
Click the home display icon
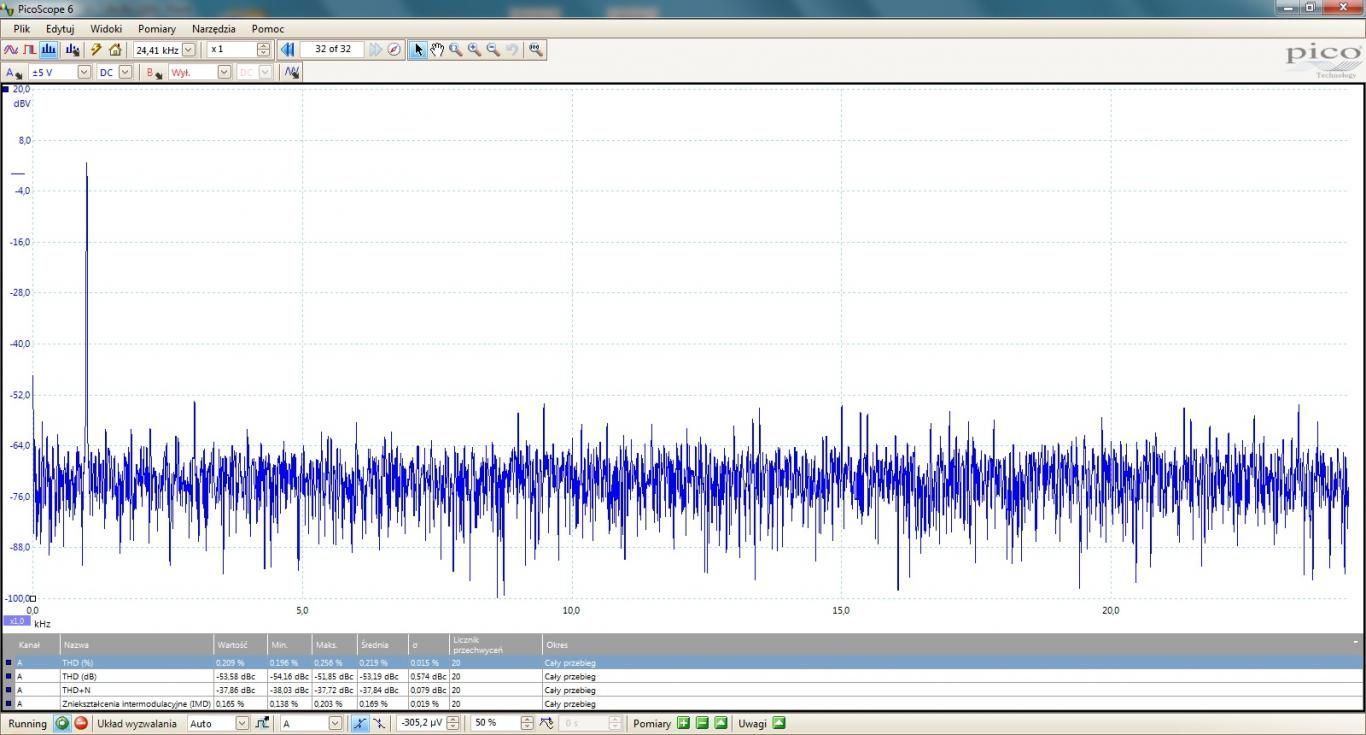click(x=115, y=49)
